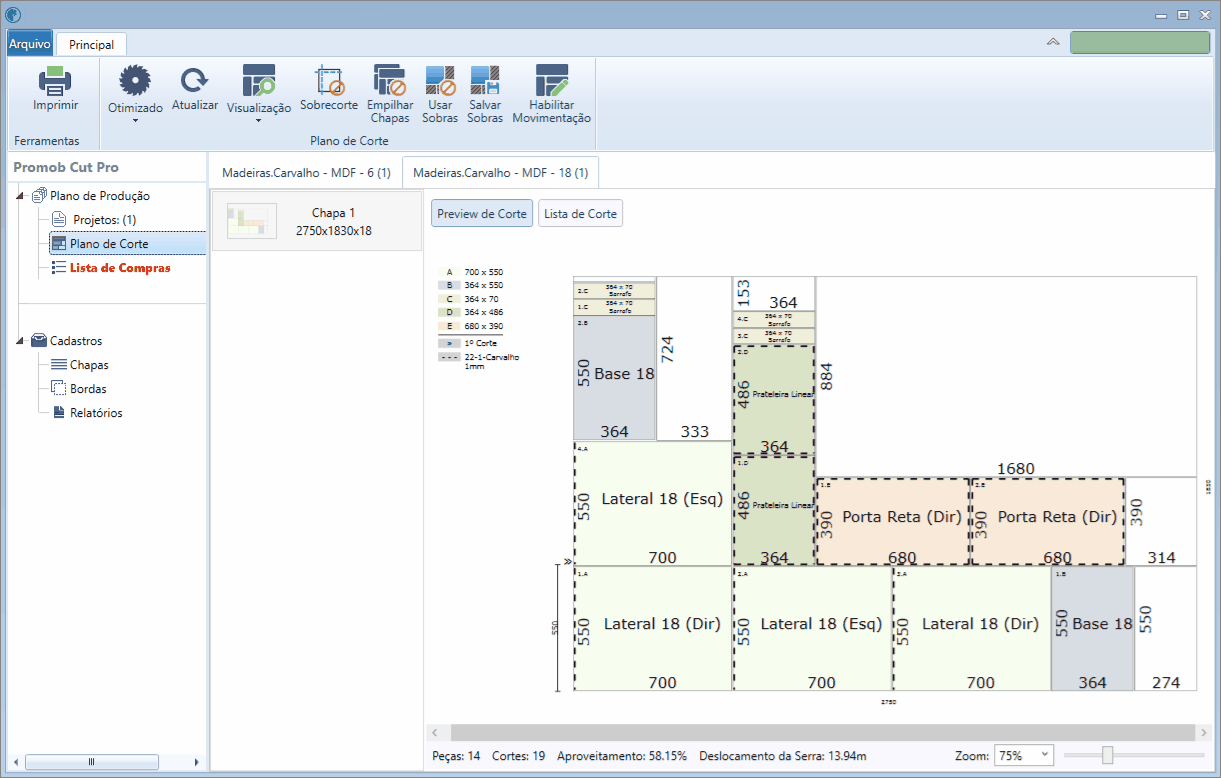Click the Projetos document icon
The width and height of the screenshot is (1221, 778).
(59, 219)
